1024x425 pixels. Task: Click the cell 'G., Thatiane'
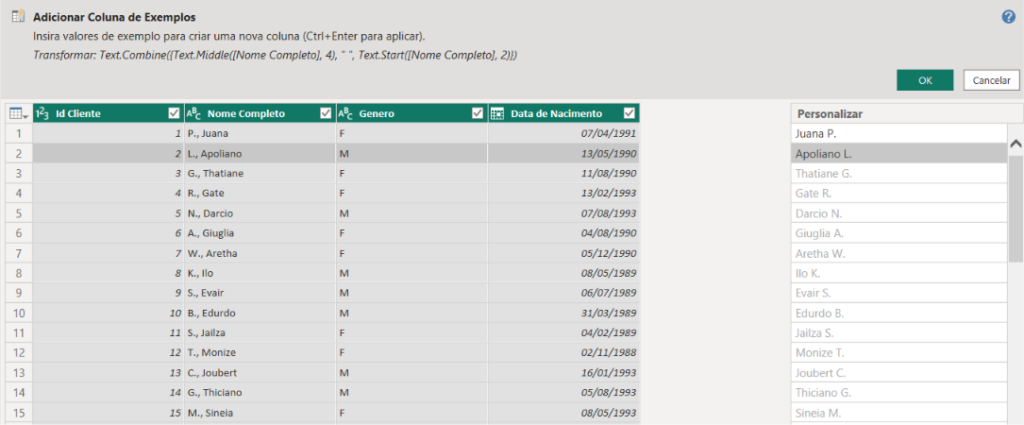260,174
